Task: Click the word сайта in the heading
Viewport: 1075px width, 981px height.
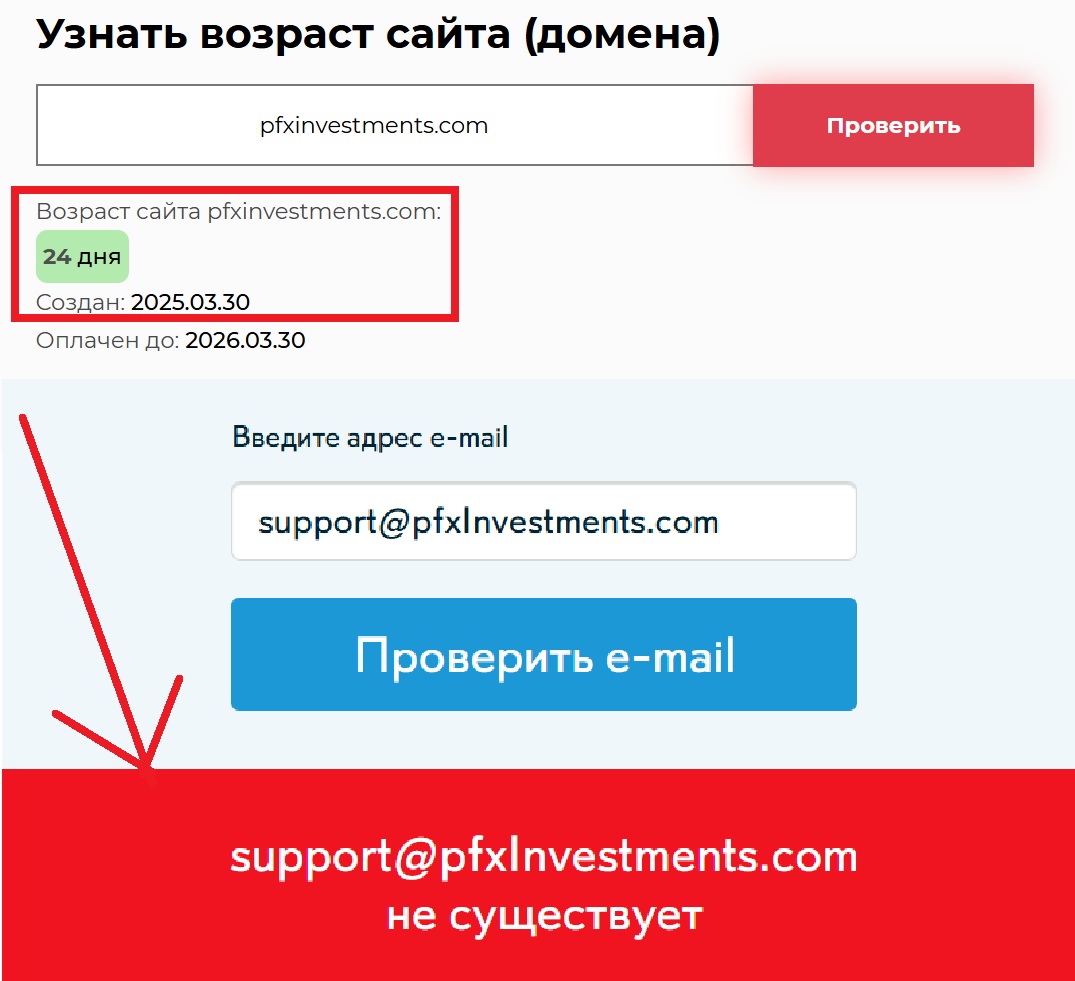Action: [x=448, y=34]
